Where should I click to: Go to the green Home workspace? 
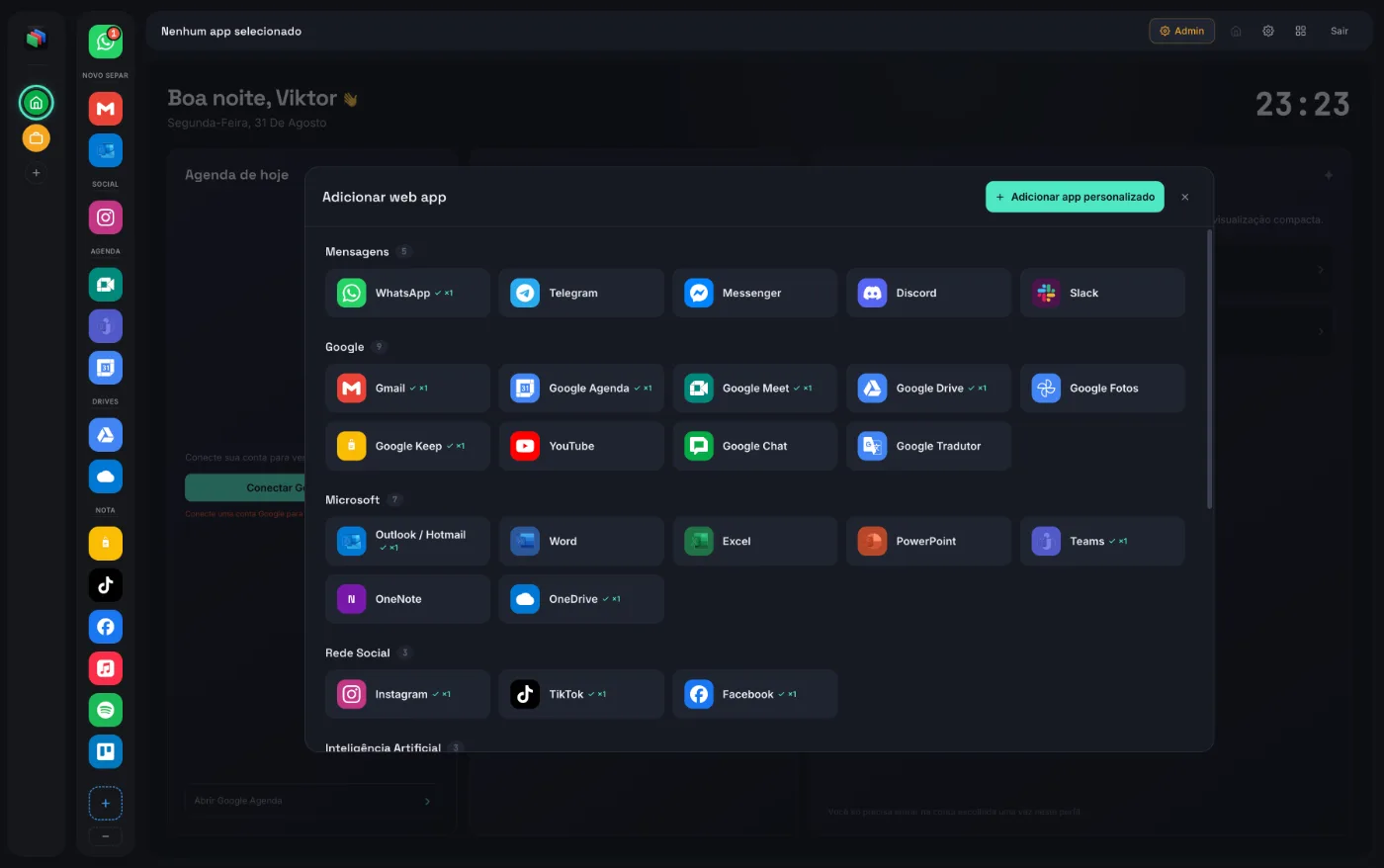click(x=37, y=103)
